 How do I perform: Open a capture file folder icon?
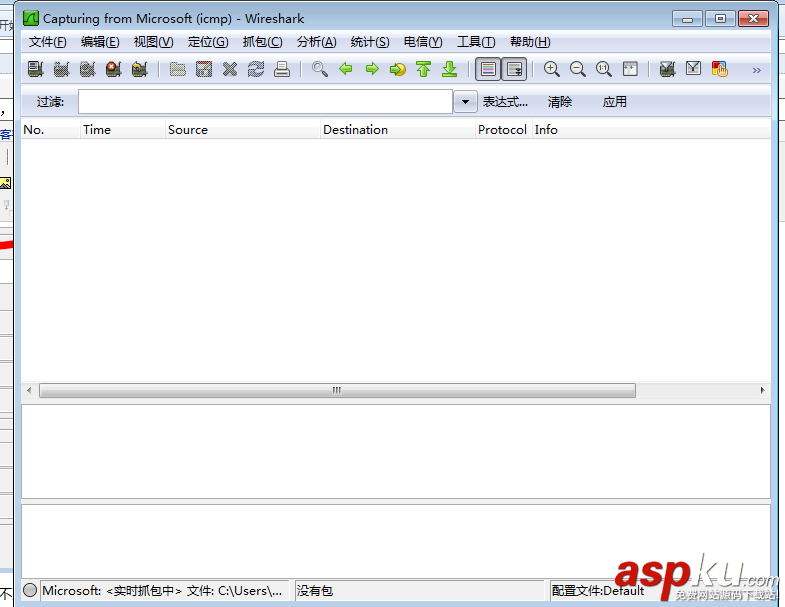[178, 69]
